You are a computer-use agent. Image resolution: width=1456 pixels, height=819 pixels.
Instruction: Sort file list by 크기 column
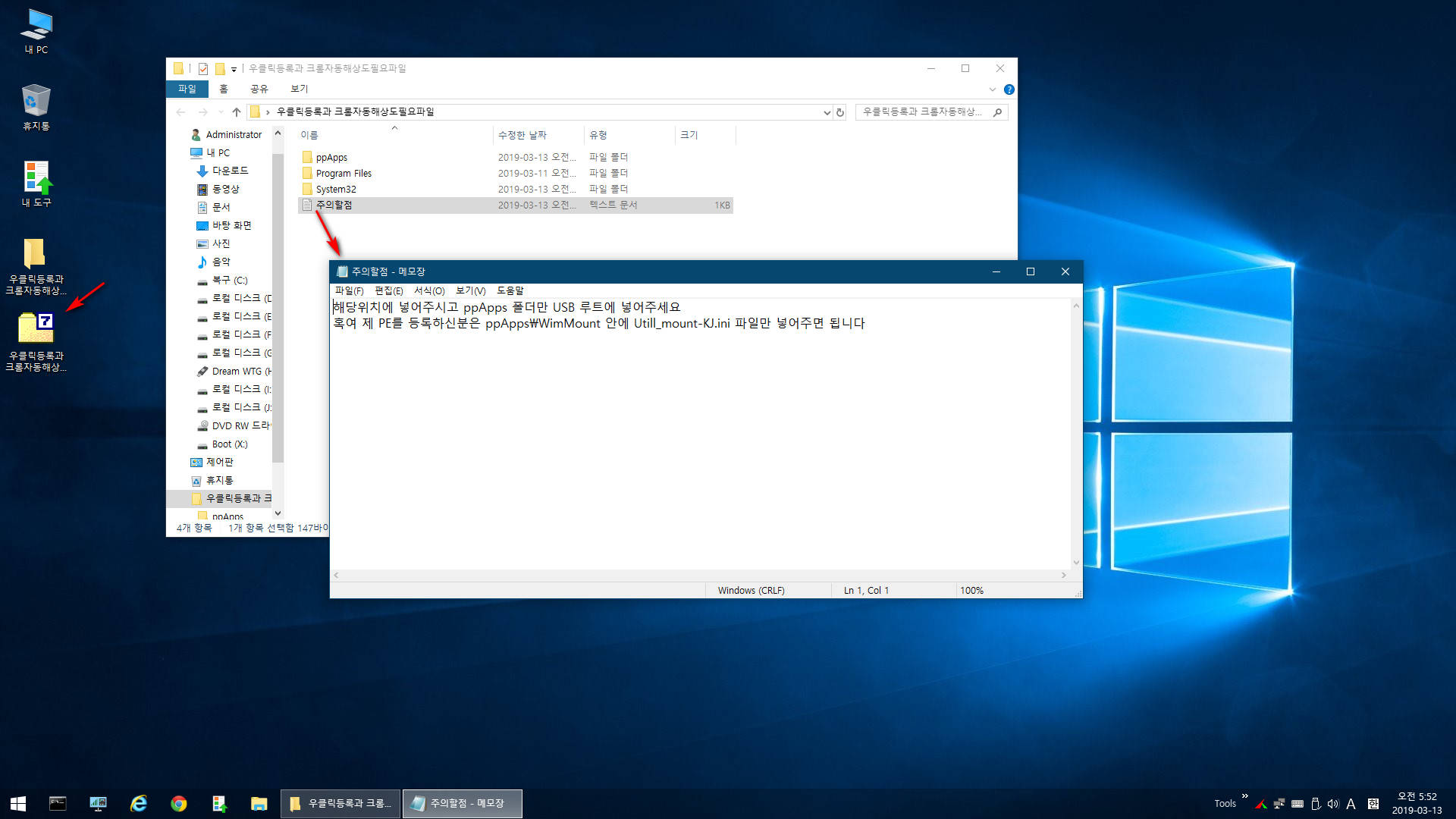coord(704,135)
